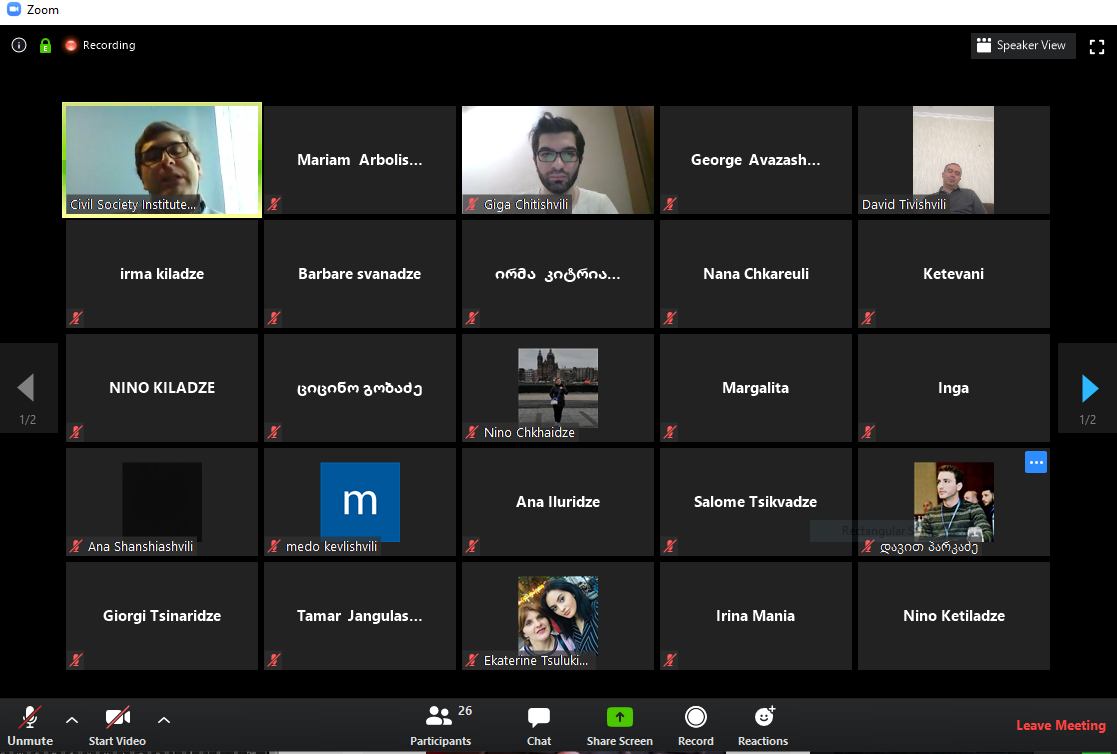Click Margalita participant name
This screenshot has height=754, width=1117.
click(x=756, y=388)
